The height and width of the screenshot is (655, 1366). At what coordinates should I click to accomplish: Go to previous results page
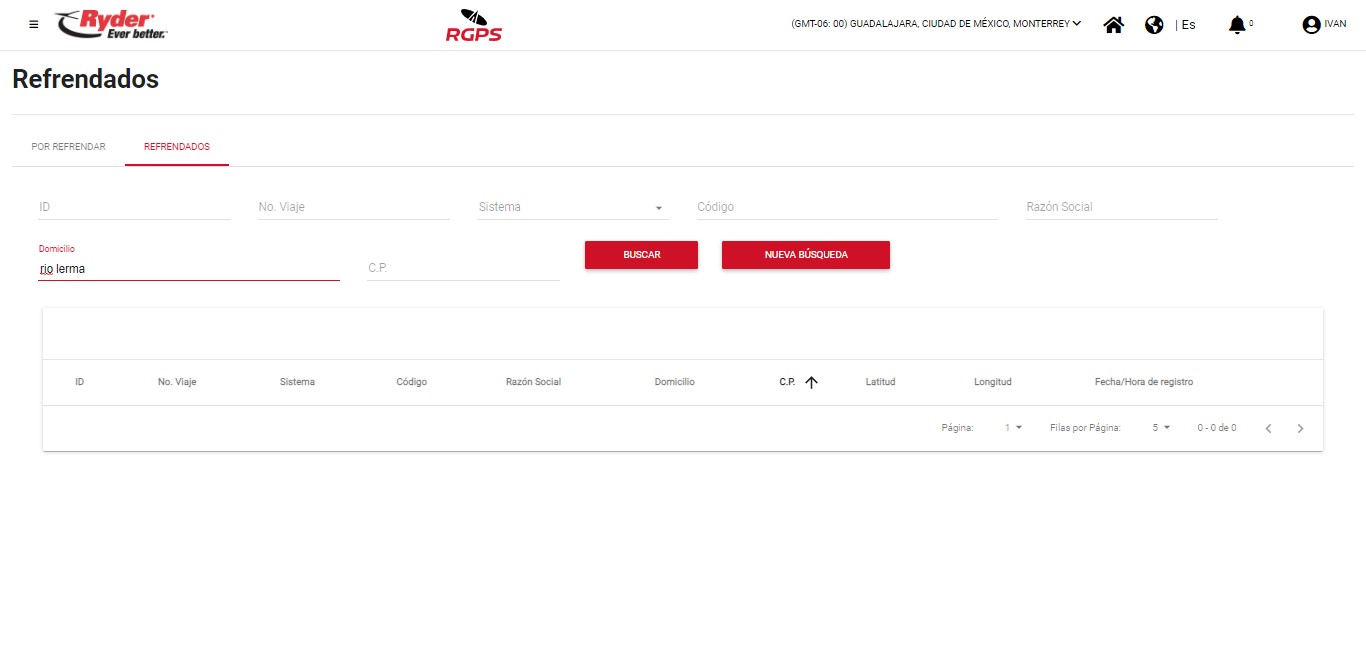click(1268, 428)
